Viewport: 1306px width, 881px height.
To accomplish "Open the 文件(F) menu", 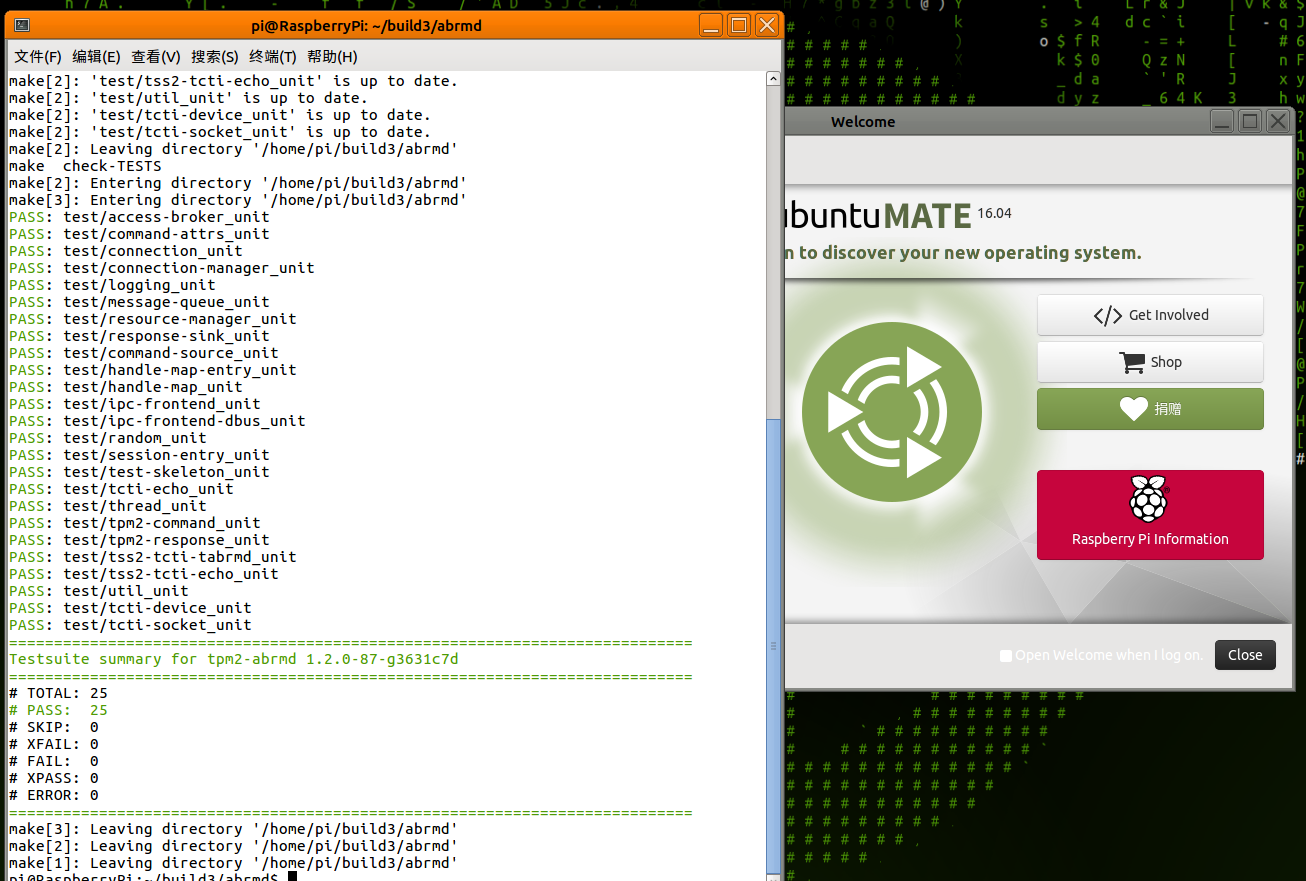I will (x=36, y=57).
